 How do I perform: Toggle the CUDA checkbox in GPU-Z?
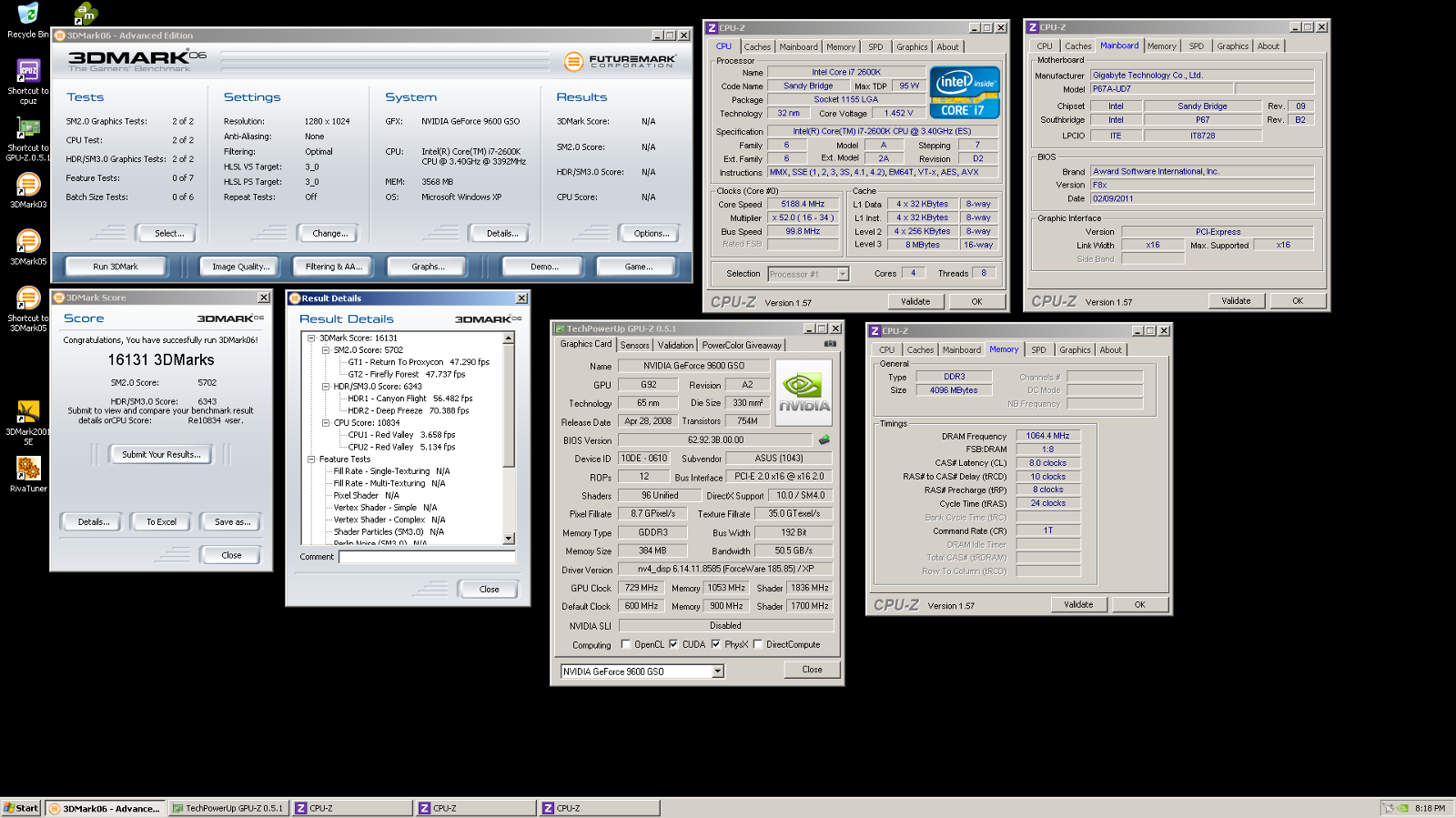pos(673,644)
